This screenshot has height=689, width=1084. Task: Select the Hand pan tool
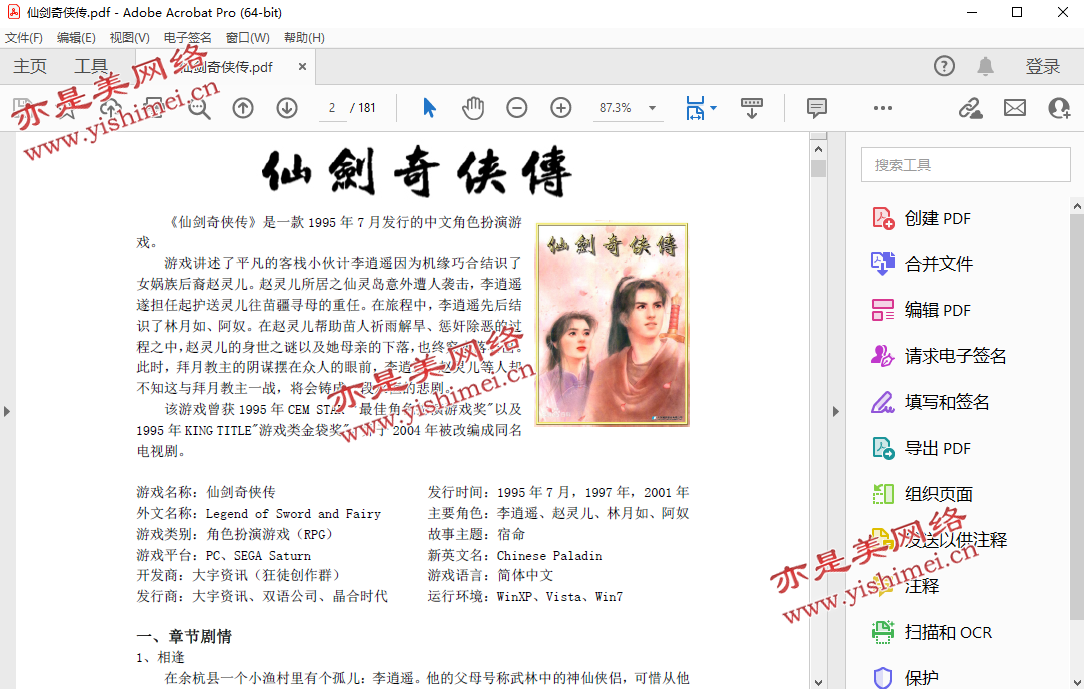click(473, 108)
